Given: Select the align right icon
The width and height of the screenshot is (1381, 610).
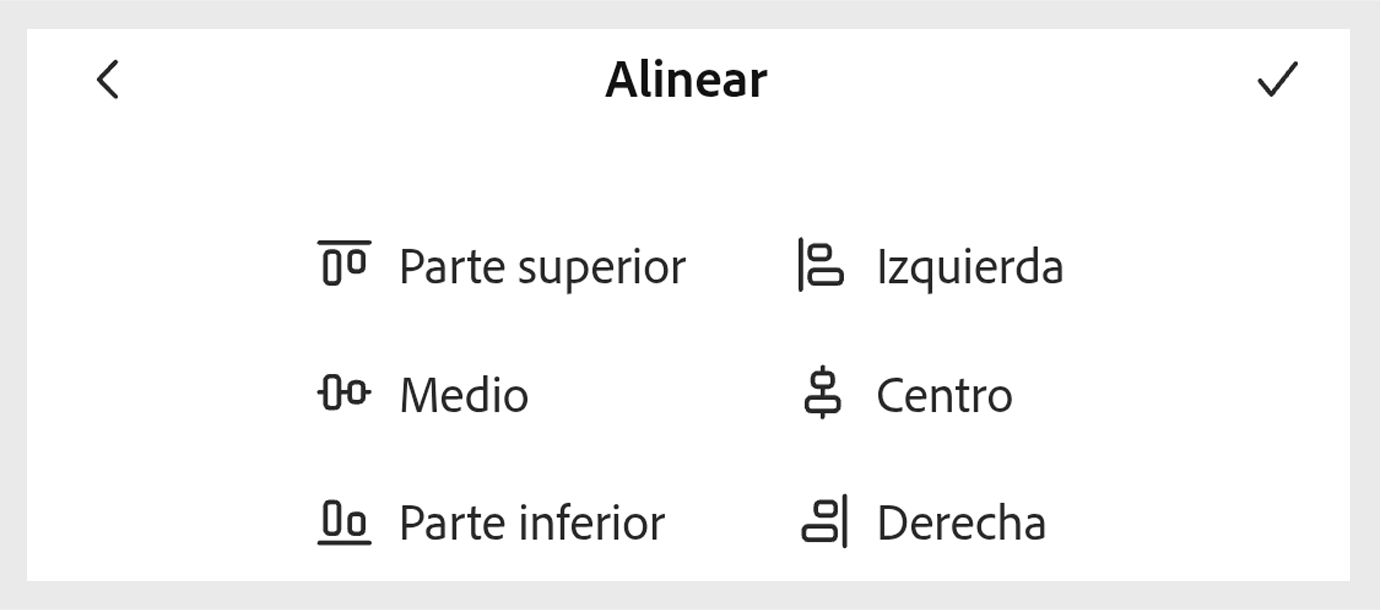Looking at the screenshot, I should pos(822,521).
